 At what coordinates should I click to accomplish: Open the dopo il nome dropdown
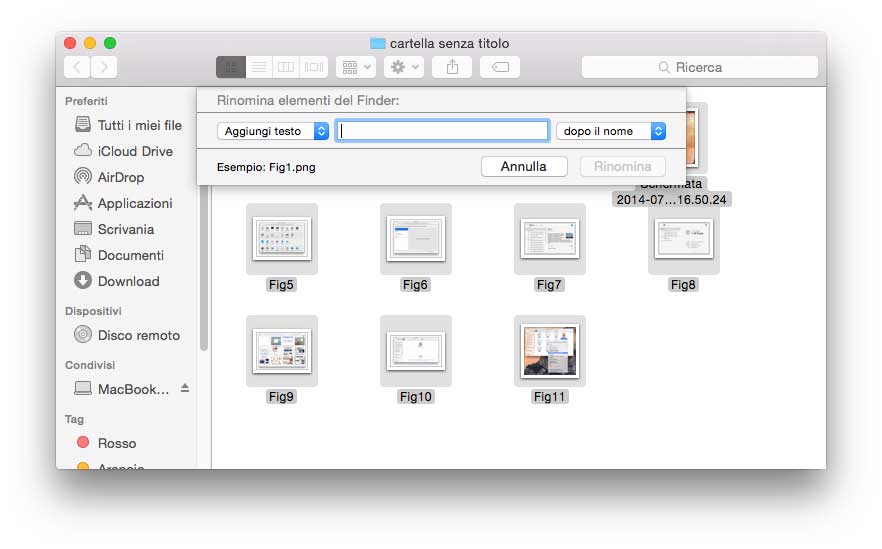click(x=611, y=131)
